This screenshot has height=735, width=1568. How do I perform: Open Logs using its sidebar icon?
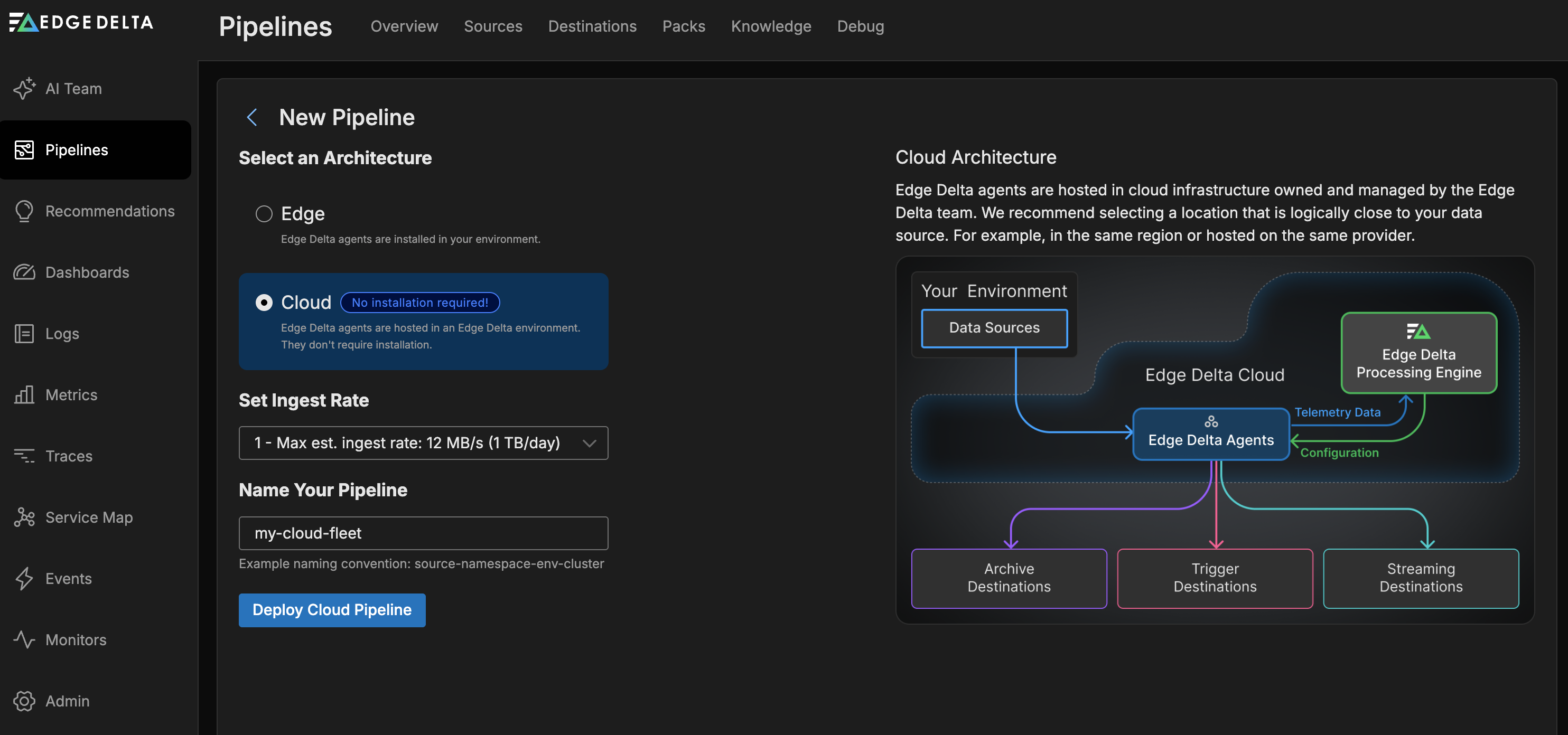[x=24, y=334]
